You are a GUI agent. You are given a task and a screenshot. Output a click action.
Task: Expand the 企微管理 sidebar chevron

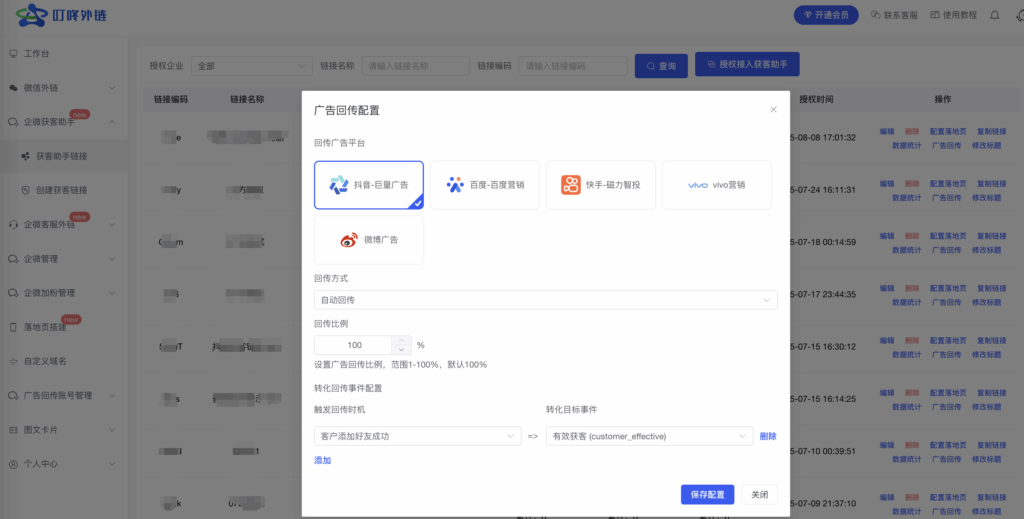112,259
